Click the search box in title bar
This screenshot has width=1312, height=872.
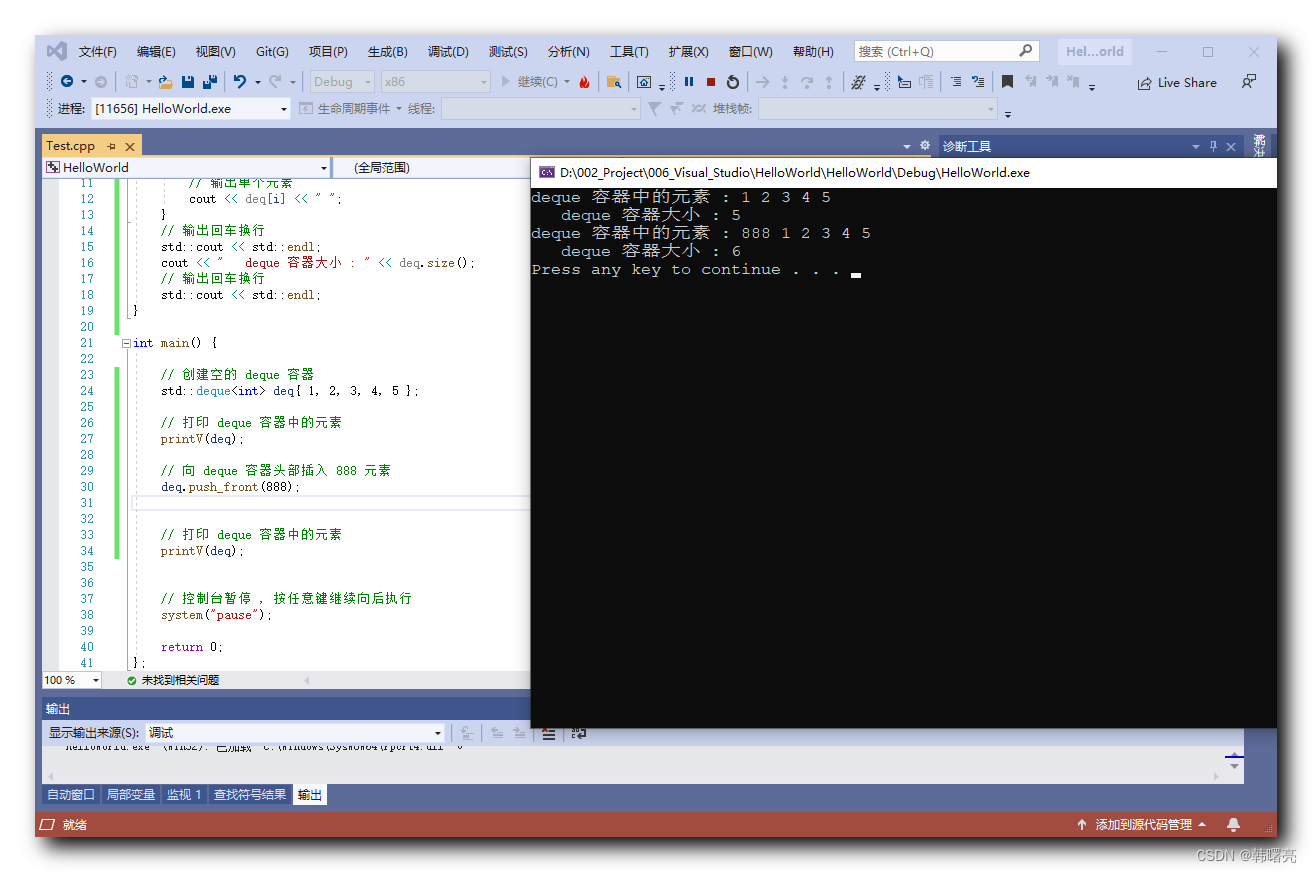tap(946, 51)
